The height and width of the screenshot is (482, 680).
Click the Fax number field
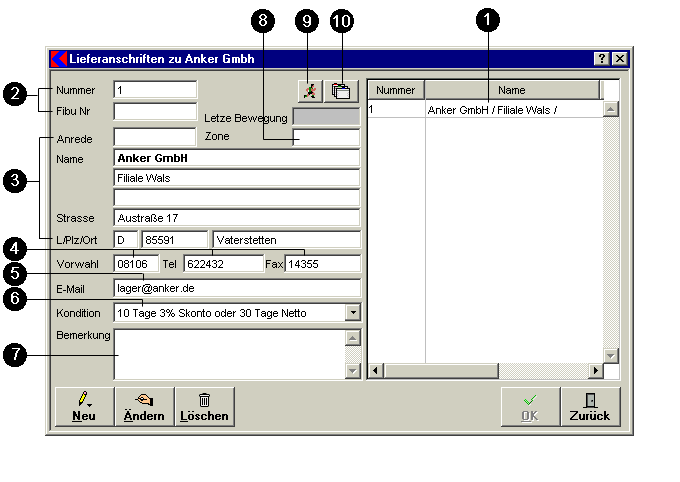322,265
